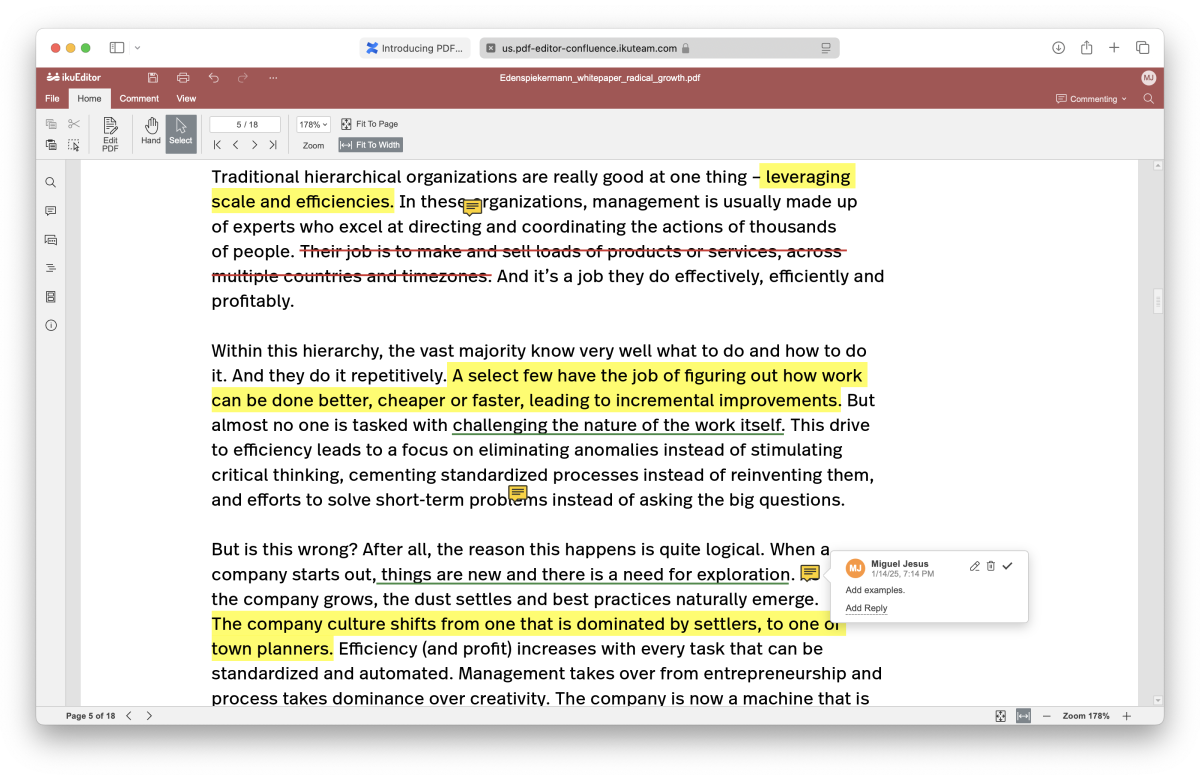
Task: Go to next page in ribbon
Action: tap(254, 145)
